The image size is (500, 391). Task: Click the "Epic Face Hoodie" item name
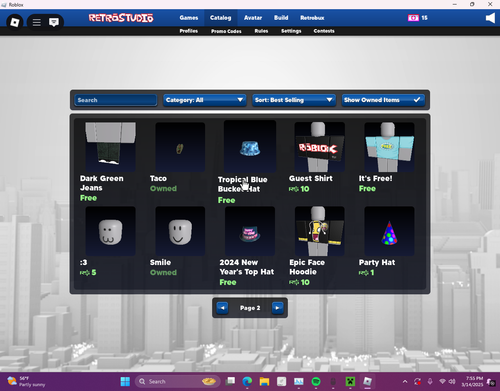pyautogui.click(x=307, y=267)
